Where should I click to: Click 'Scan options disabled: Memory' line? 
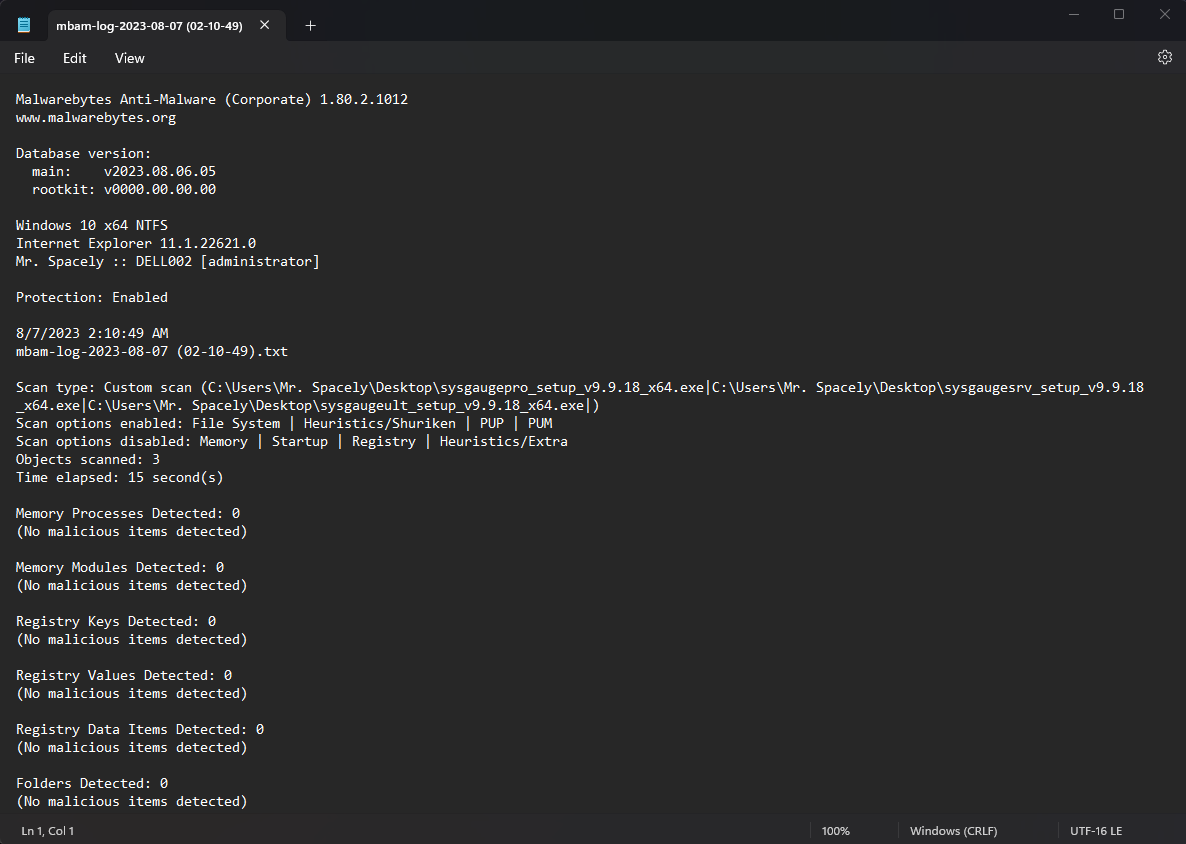click(x=292, y=441)
